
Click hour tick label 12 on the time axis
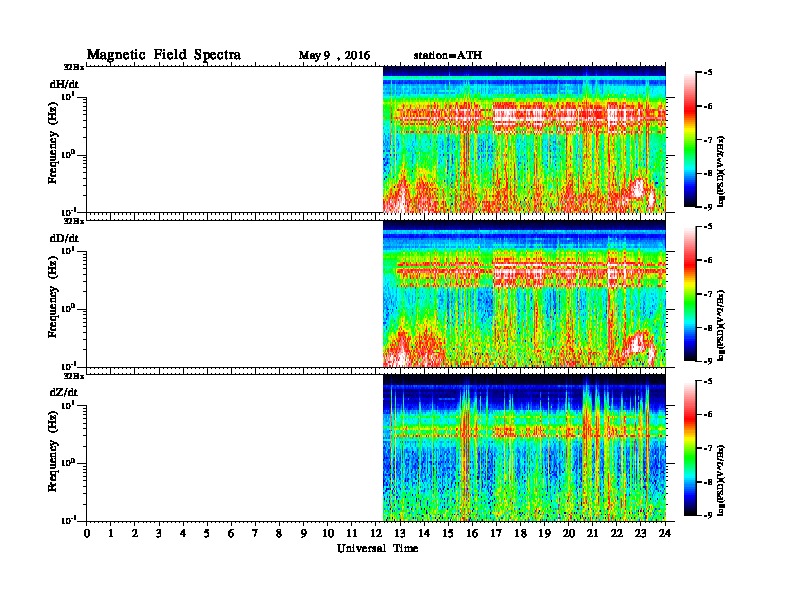pyautogui.click(x=376, y=533)
